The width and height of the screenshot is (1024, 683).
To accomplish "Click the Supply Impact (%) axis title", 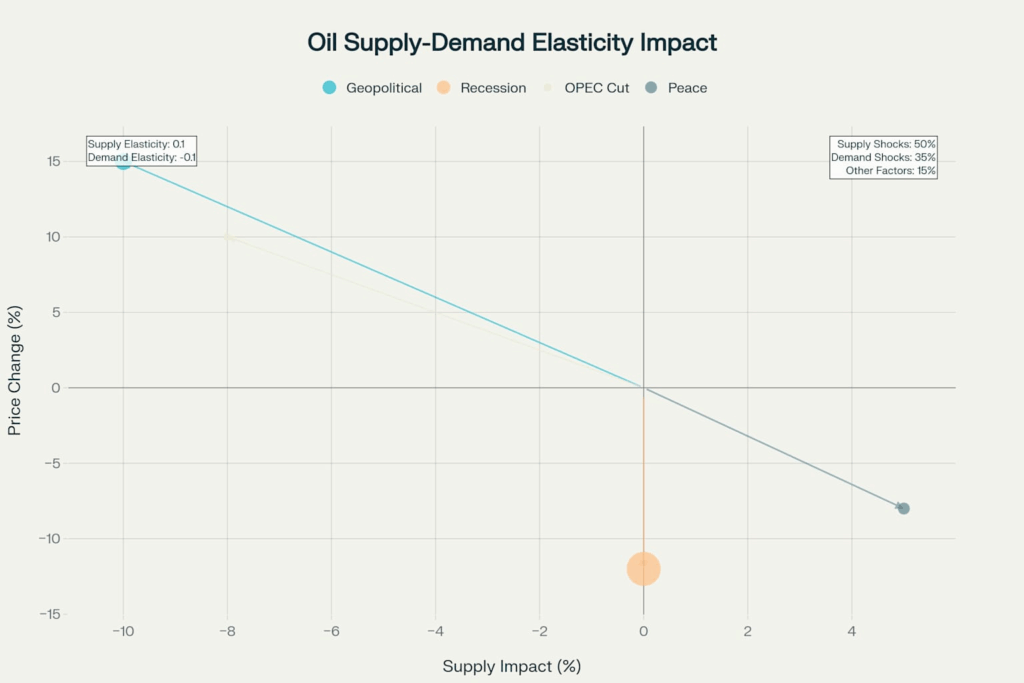I will click(x=512, y=666).
